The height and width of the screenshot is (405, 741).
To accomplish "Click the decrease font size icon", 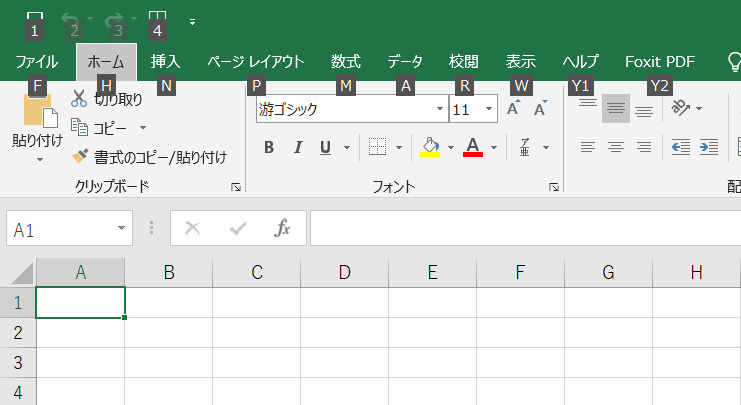I will pyautogui.click(x=540, y=109).
